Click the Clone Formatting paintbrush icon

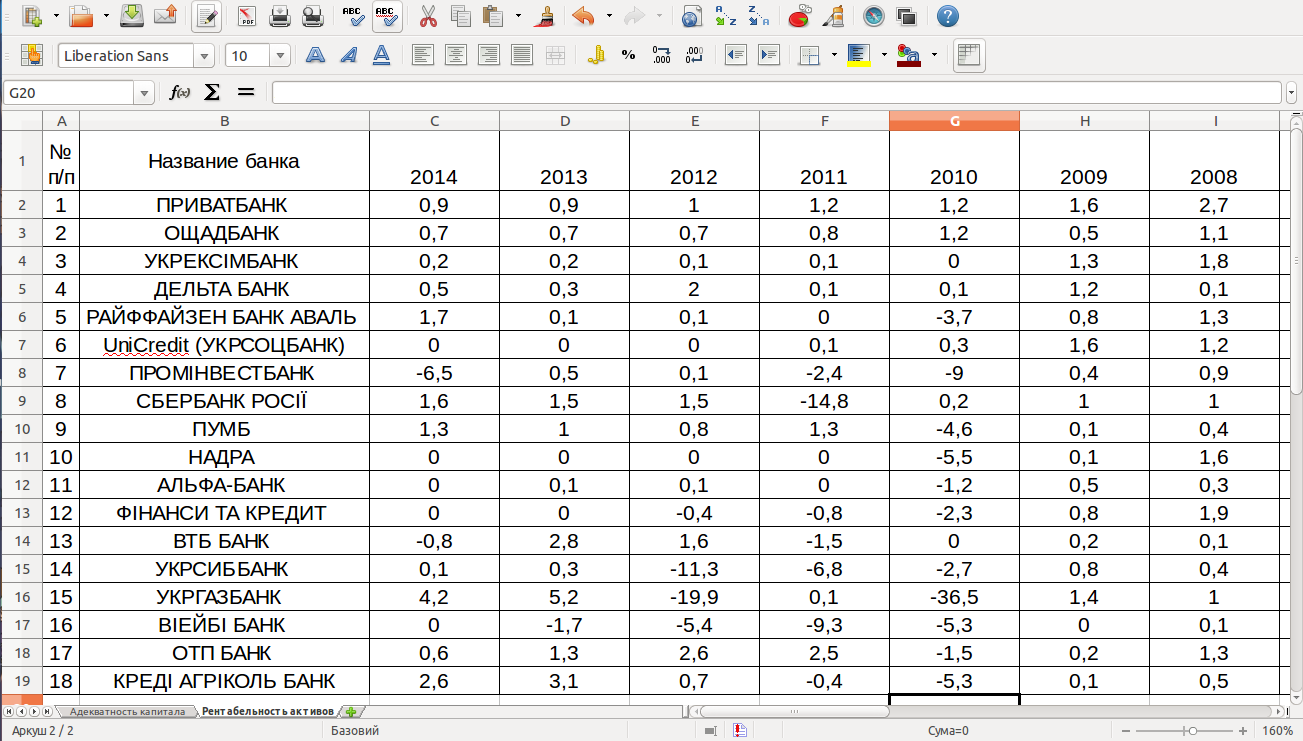coord(546,16)
